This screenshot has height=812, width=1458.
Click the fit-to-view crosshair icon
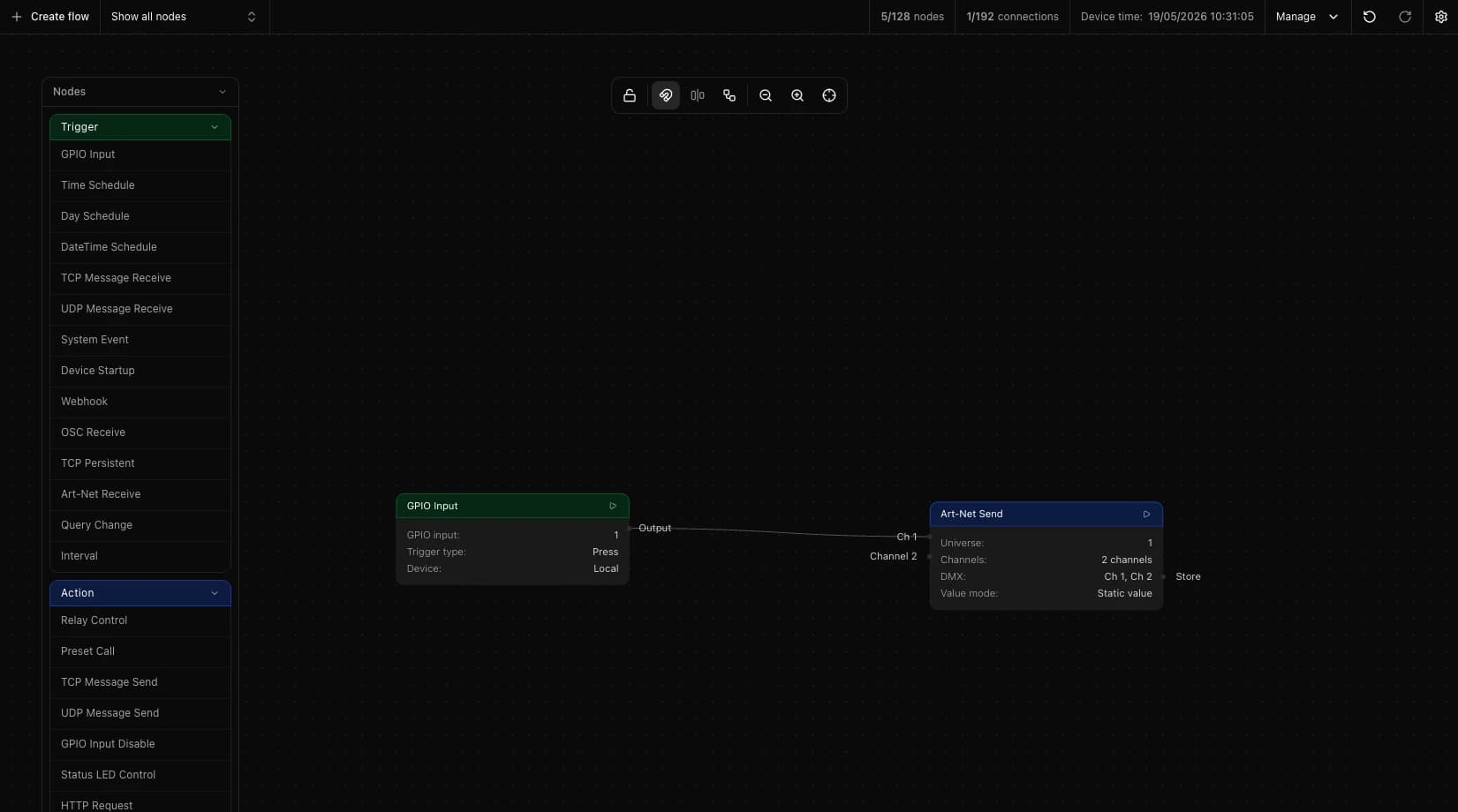click(x=829, y=95)
